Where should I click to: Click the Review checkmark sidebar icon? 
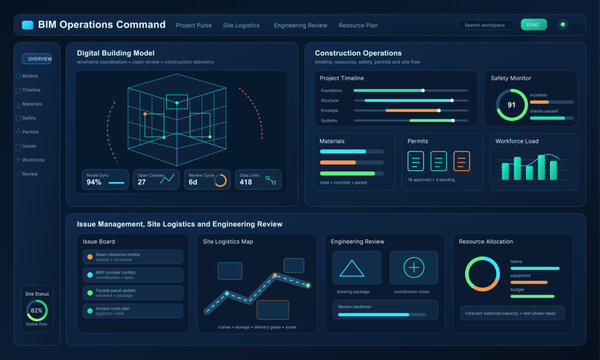point(18,174)
